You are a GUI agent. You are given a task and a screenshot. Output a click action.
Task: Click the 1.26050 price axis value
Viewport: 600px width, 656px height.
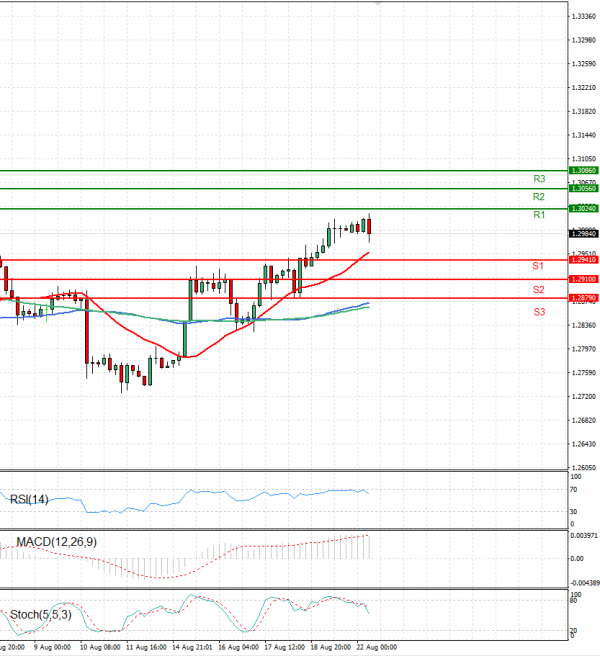[584, 468]
